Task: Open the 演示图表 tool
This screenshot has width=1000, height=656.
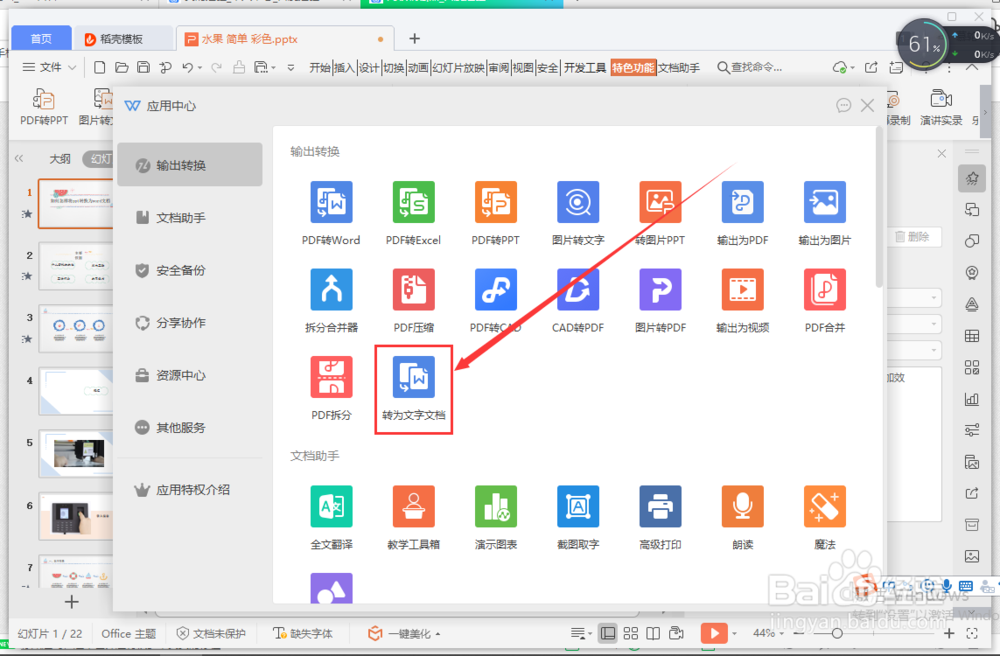Action: pos(496,517)
